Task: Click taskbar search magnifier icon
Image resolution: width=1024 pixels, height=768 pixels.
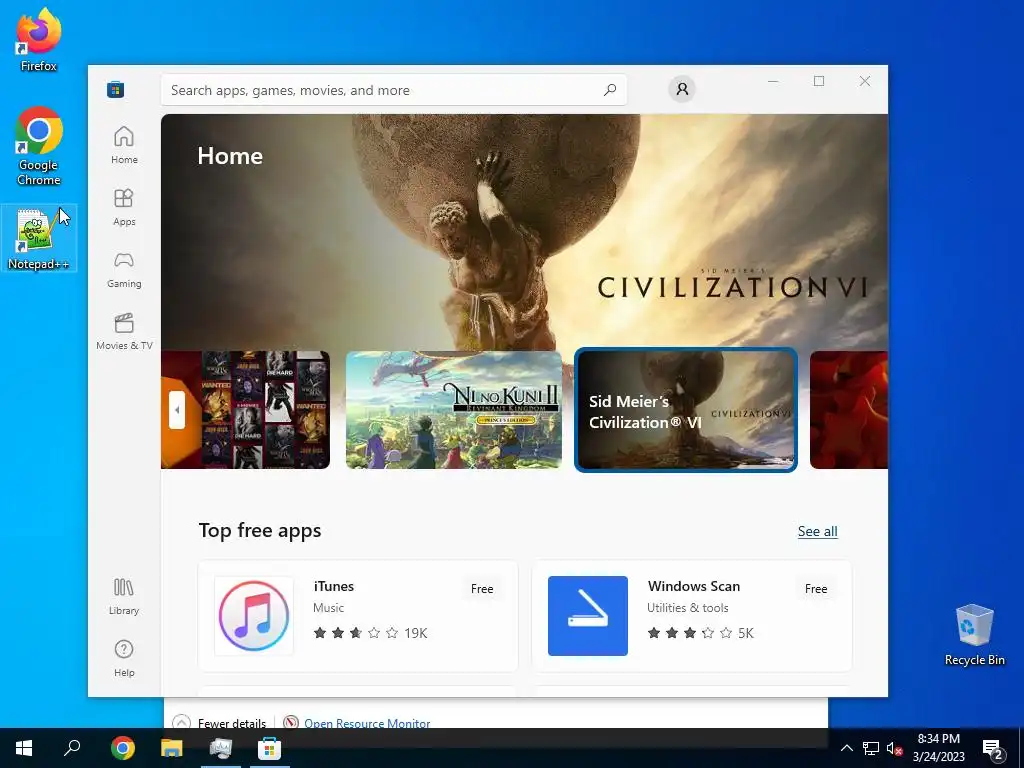Action: (x=72, y=748)
